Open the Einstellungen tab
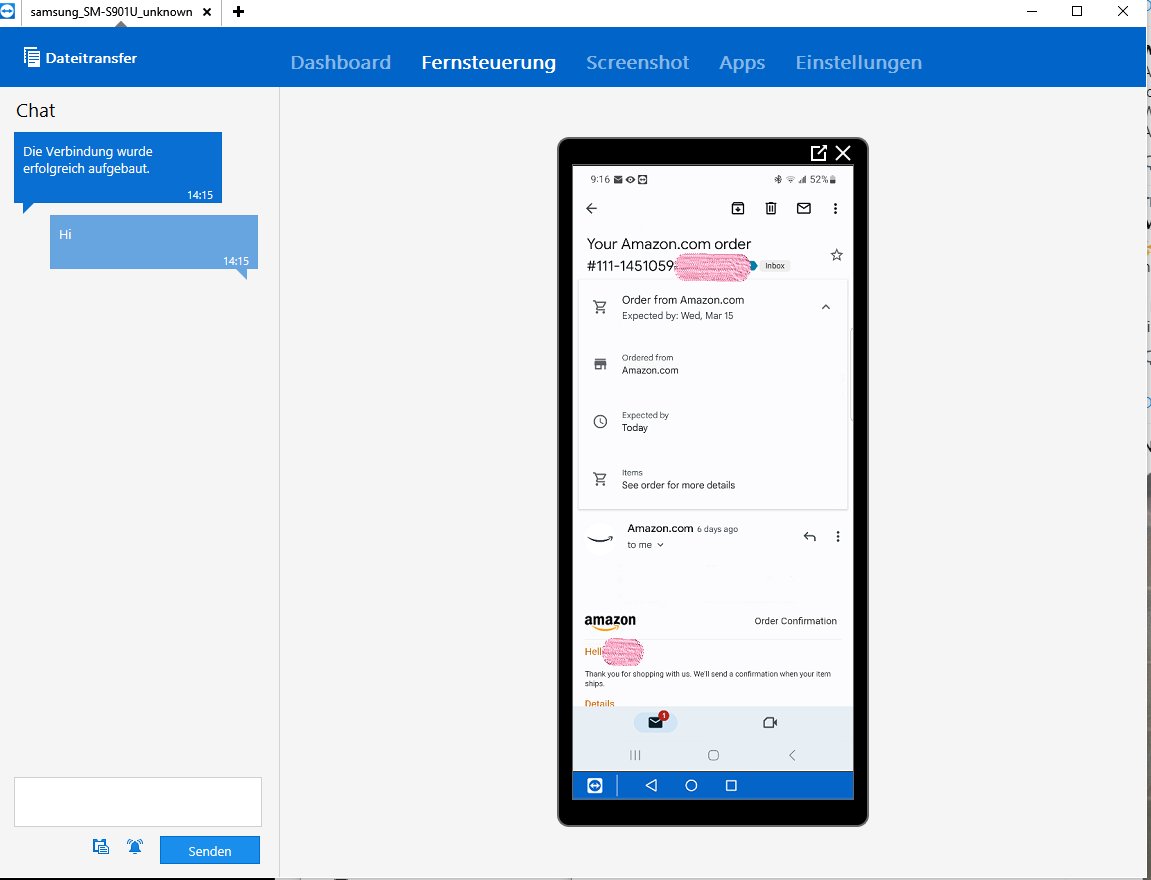The image size is (1151, 880). (x=859, y=62)
